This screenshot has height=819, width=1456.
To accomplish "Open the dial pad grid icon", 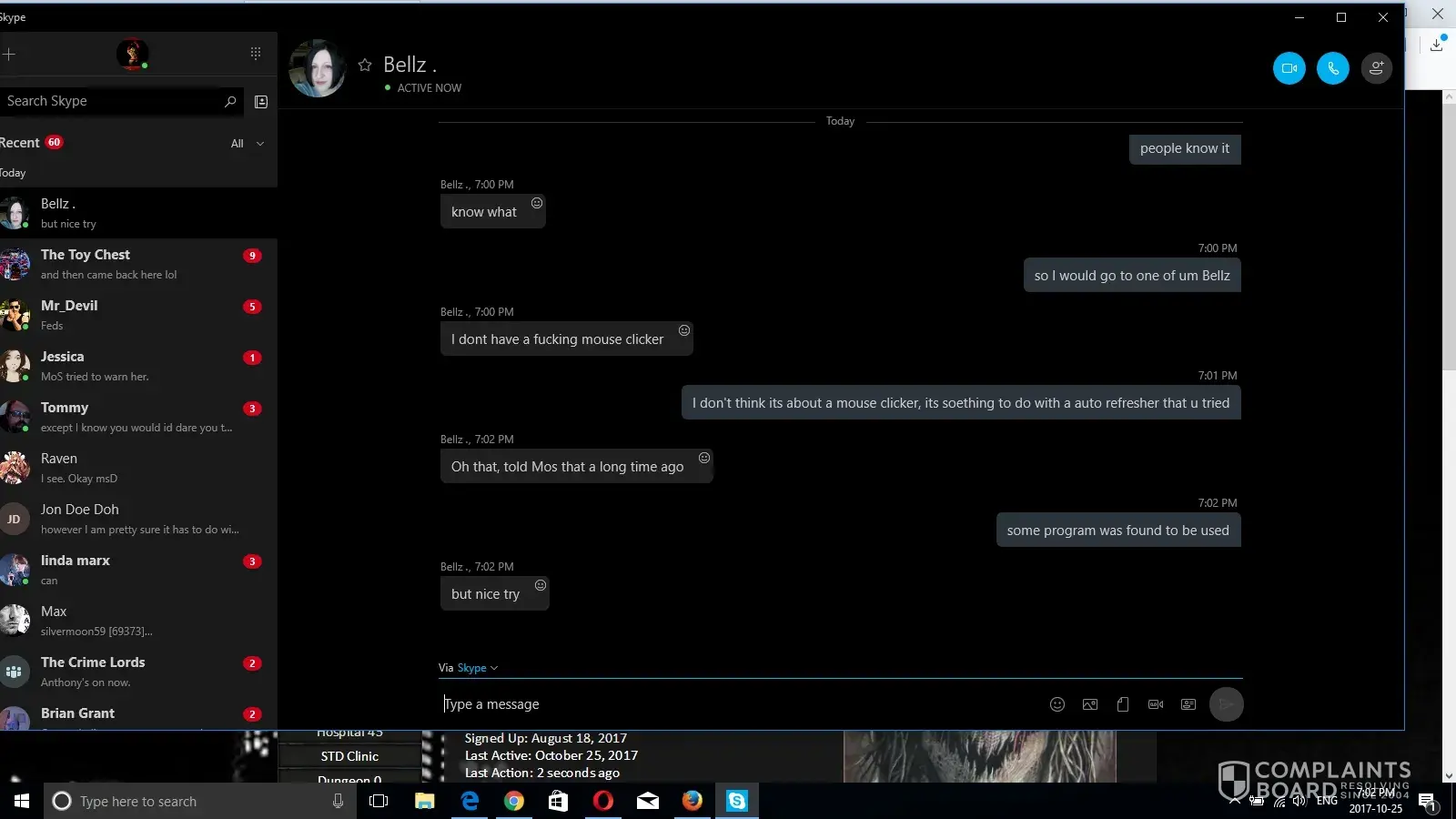I will tap(256, 54).
